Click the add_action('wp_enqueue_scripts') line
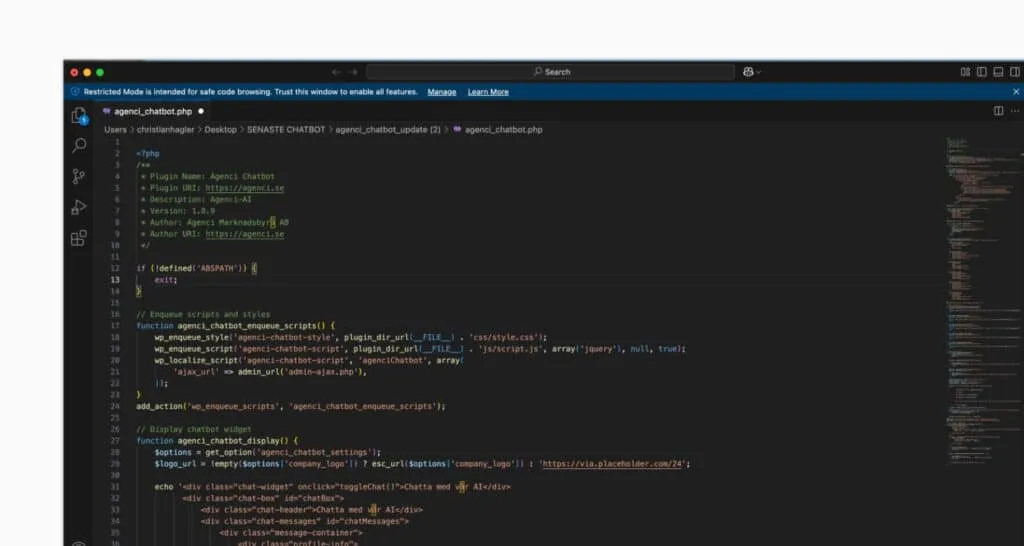The width and height of the screenshot is (1024, 546). tap(291, 406)
